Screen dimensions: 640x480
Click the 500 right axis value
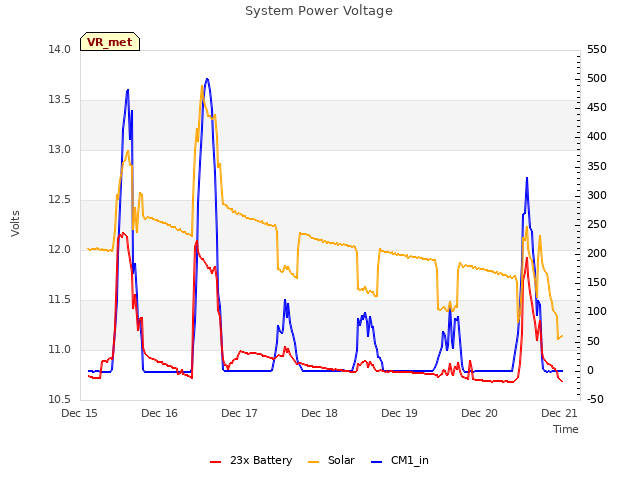[x=597, y=78]
